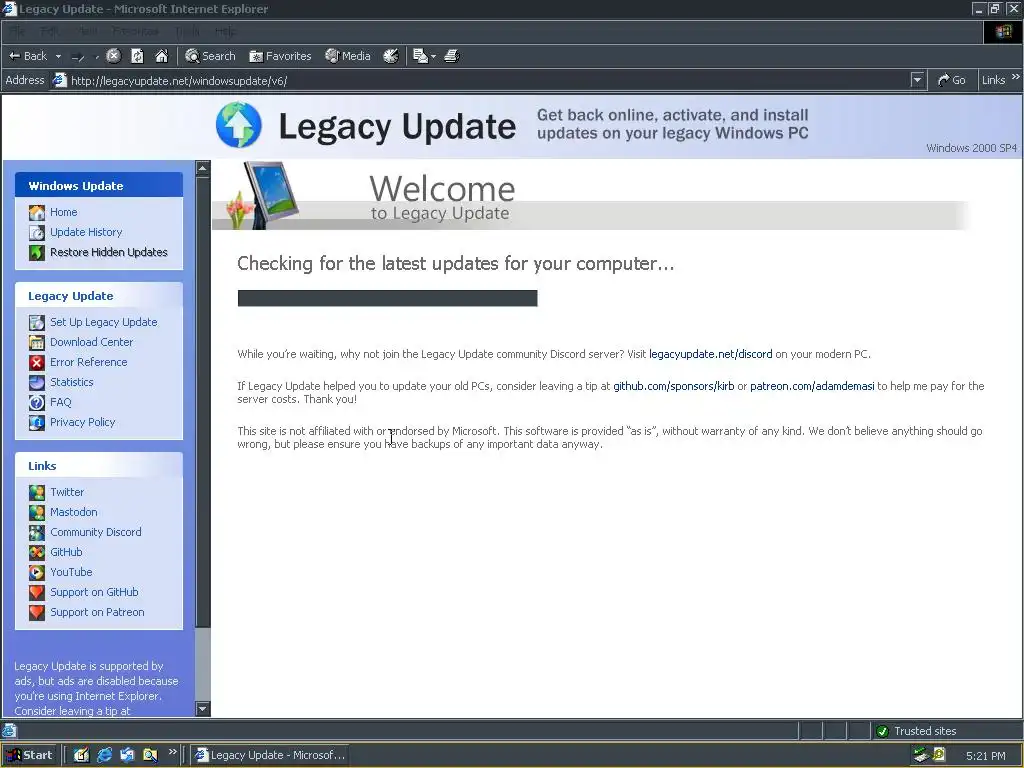Viewport: 1024px width, 768px height.
Task: Open the Statistics link
Action: 72,382
